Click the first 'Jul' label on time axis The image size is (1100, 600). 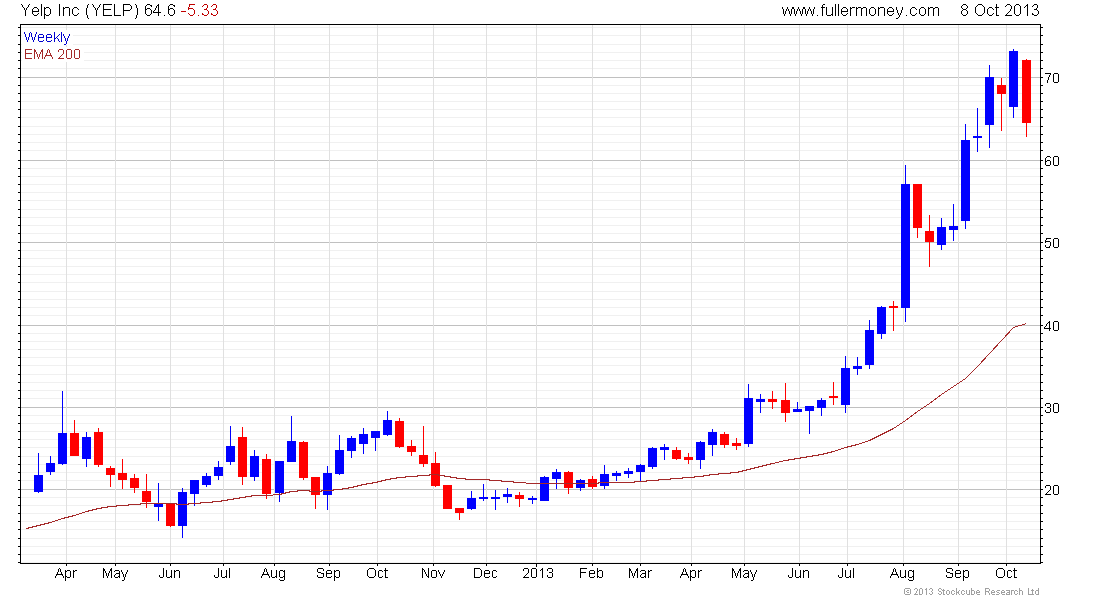[x=222, y=574]
